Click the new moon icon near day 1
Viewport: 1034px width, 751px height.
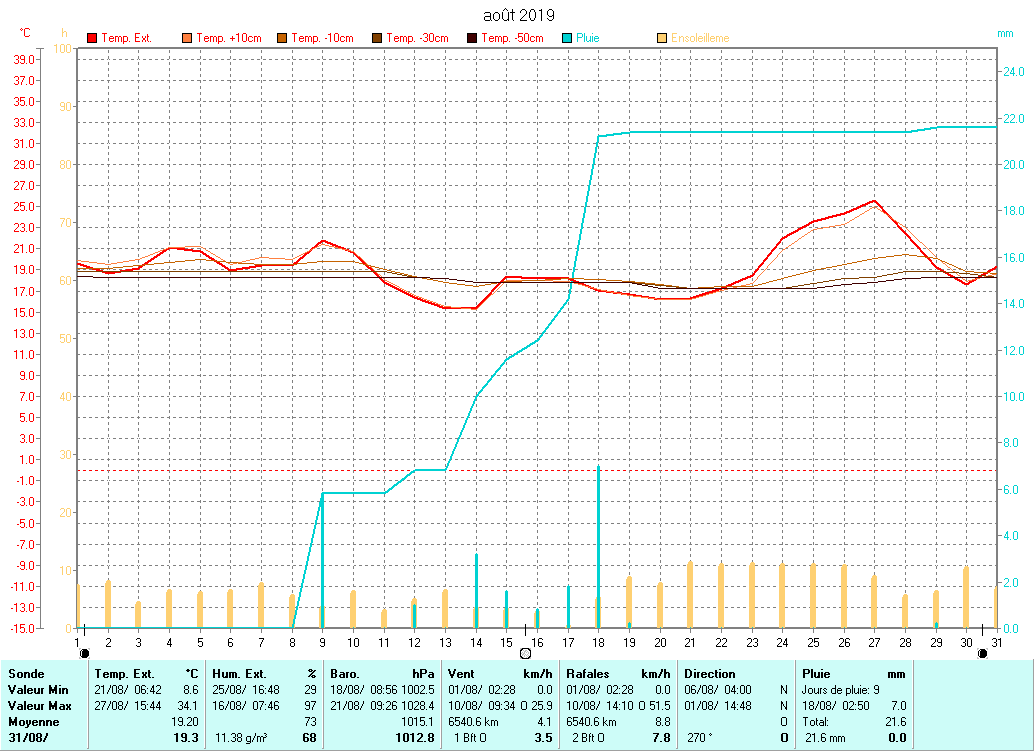coord(84,653)
